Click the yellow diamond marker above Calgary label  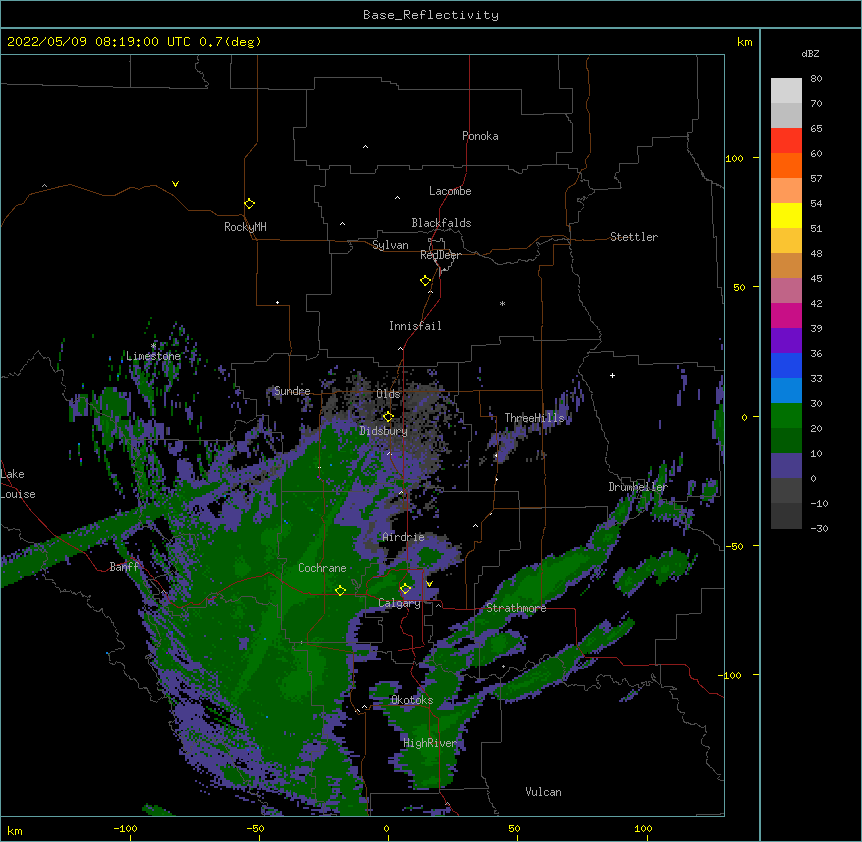(405, 589)
